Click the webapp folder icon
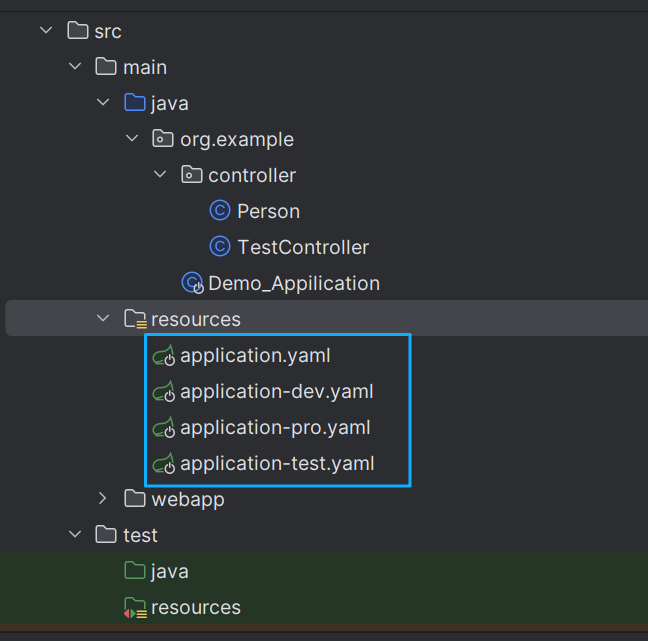 [x=135, y=498]
